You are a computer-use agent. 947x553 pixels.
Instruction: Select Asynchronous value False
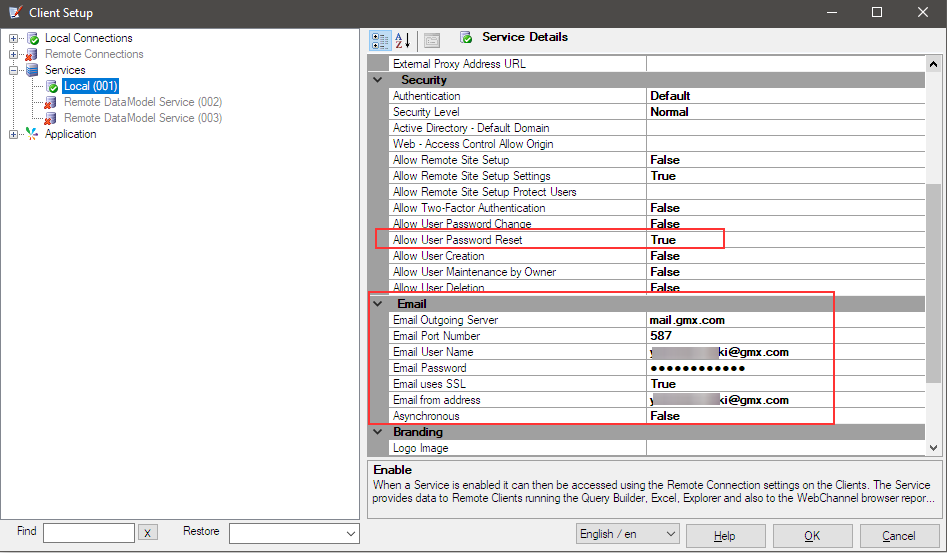coord(665,416)
